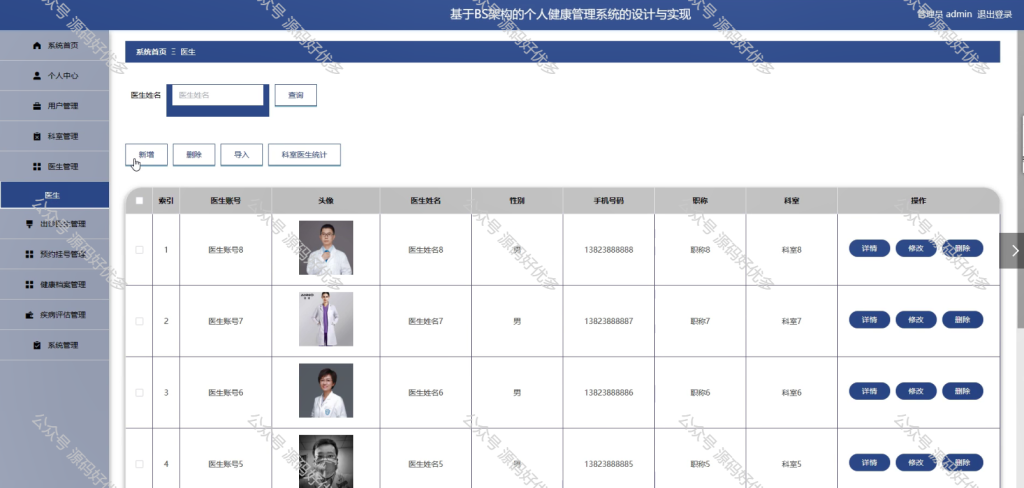This screenshot has width=1024, height=488.
Task: Click the 医生姓名 search input field
Action: 217,95
